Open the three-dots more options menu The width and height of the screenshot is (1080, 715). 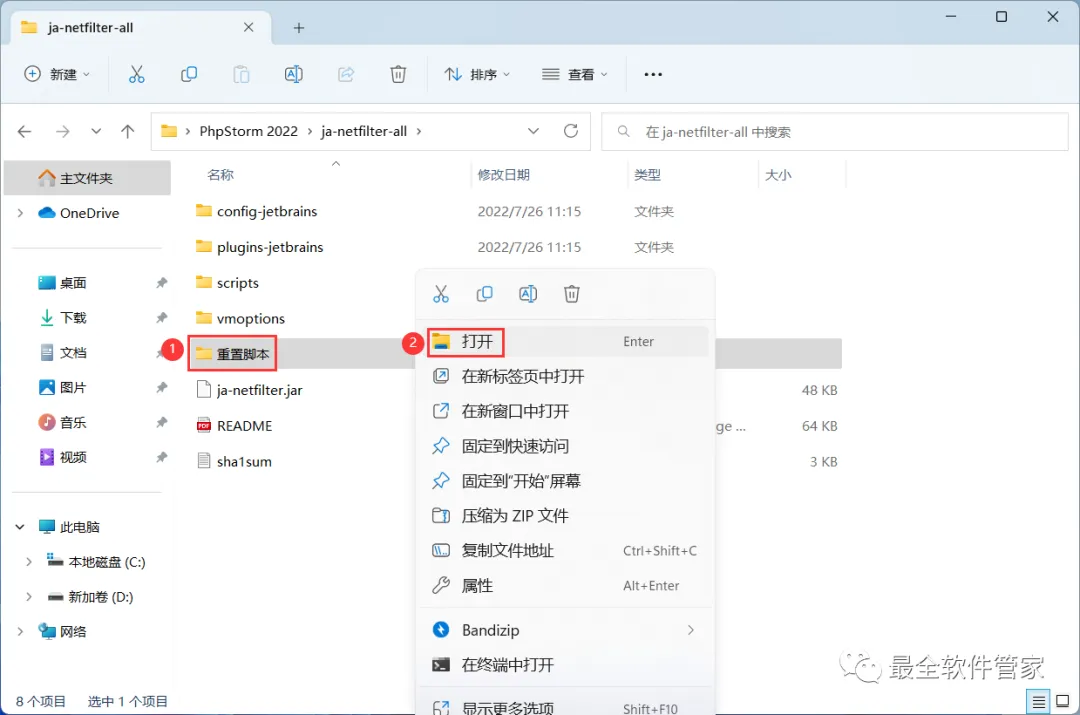tap(653, 74)
